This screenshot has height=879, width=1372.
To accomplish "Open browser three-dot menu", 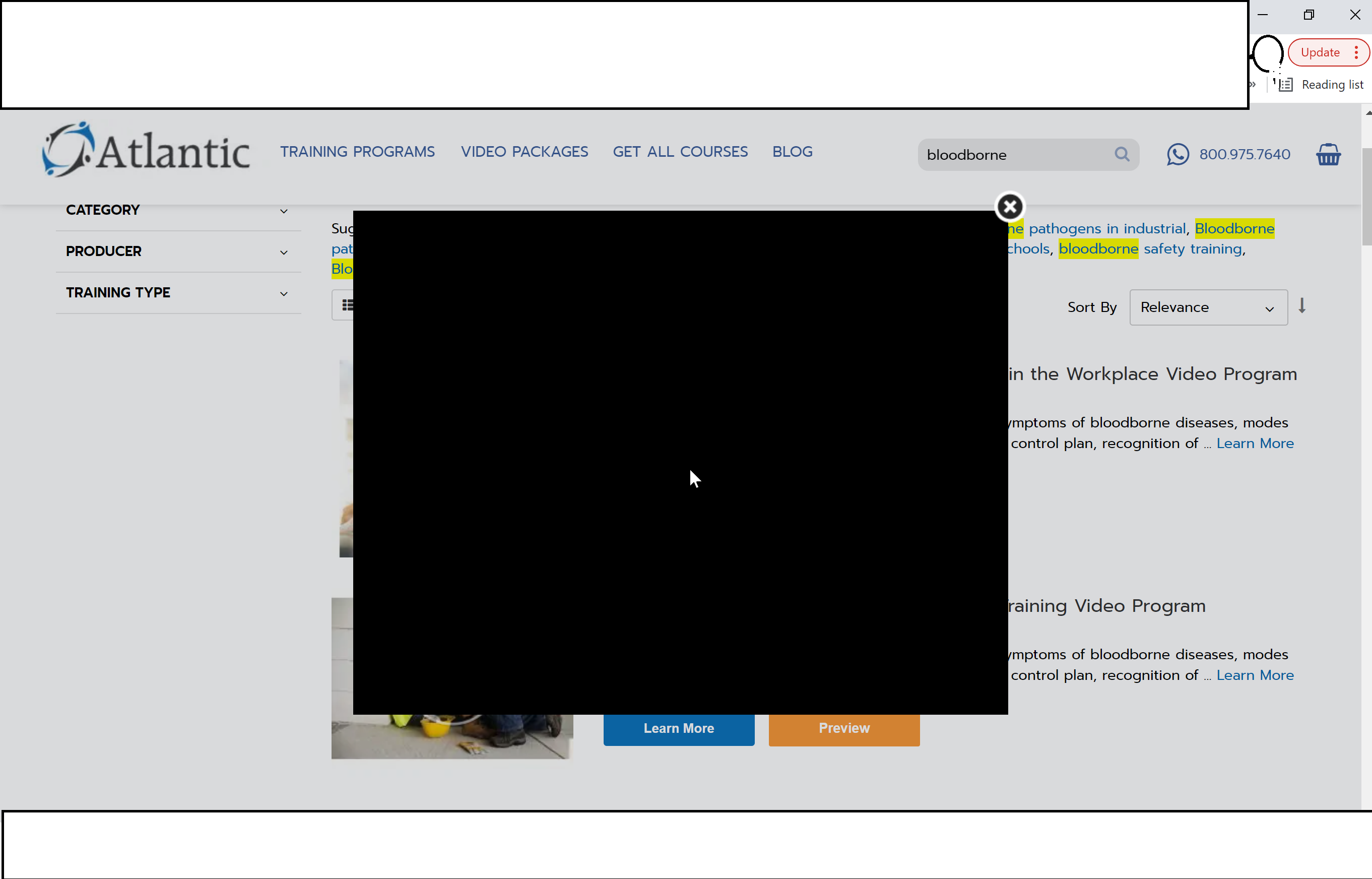I will coord(1356,52).
